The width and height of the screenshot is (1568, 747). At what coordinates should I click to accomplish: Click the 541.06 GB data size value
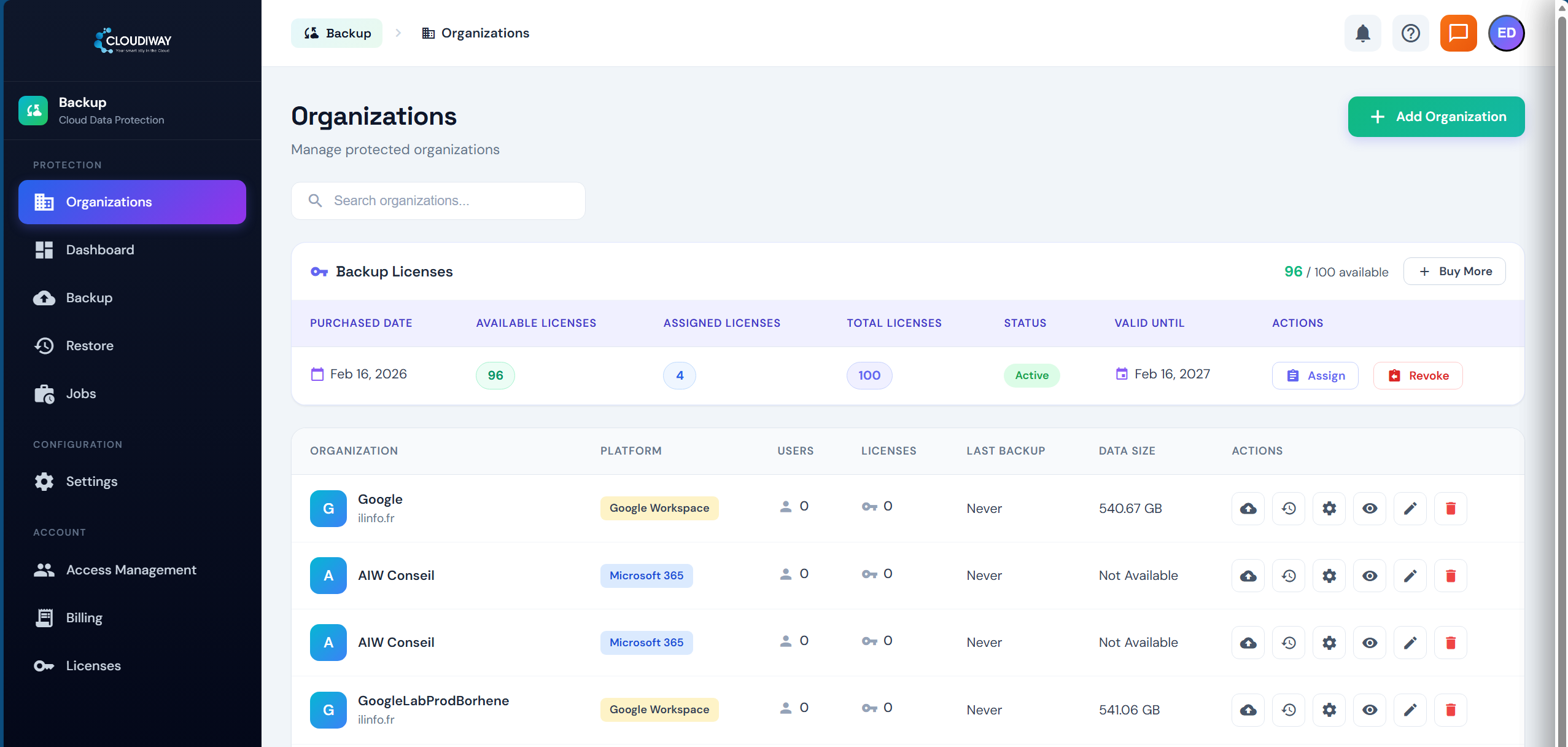[x=1129, y=710]
